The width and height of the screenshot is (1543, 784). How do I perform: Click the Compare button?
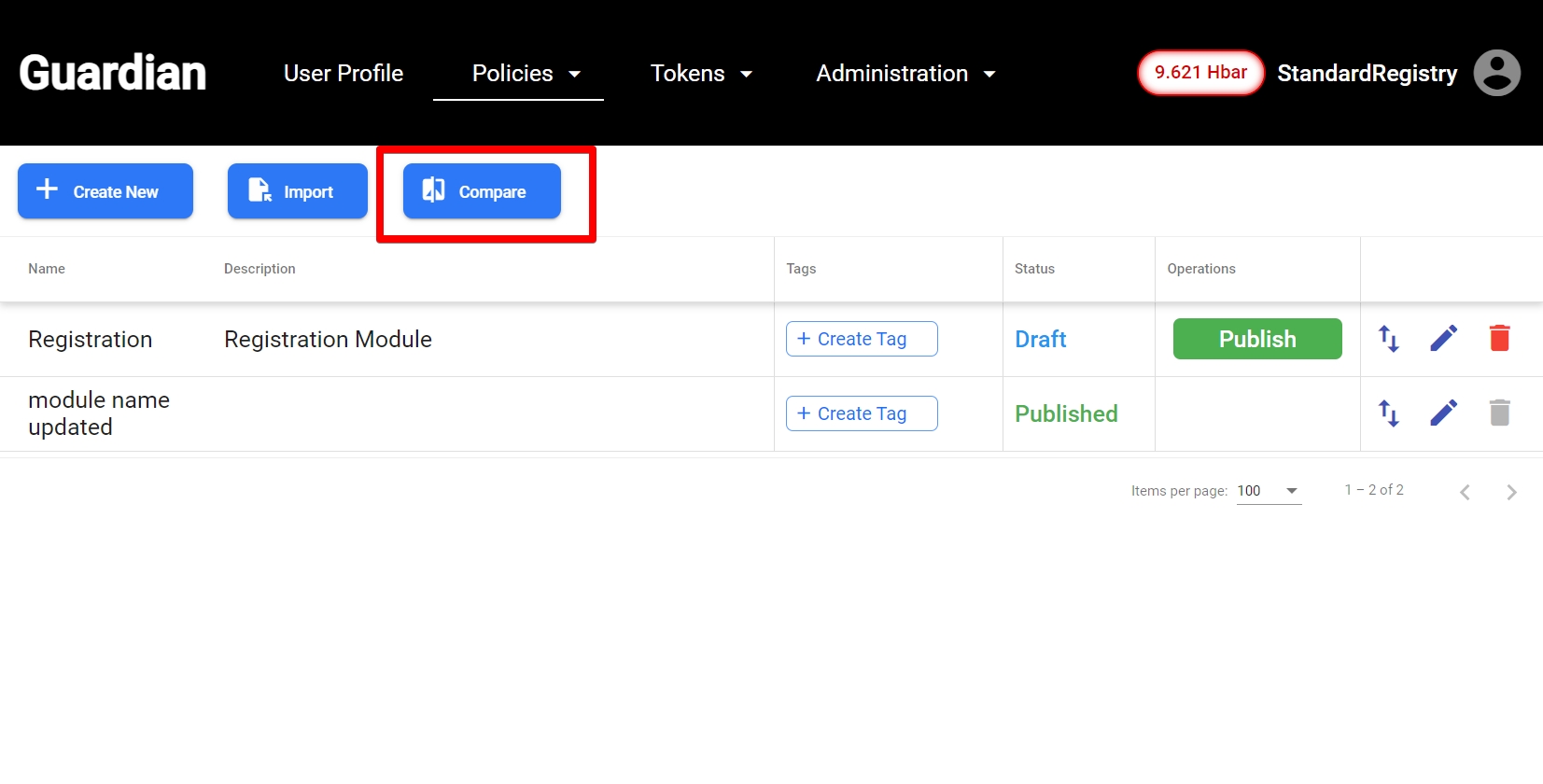coord(482,191)
